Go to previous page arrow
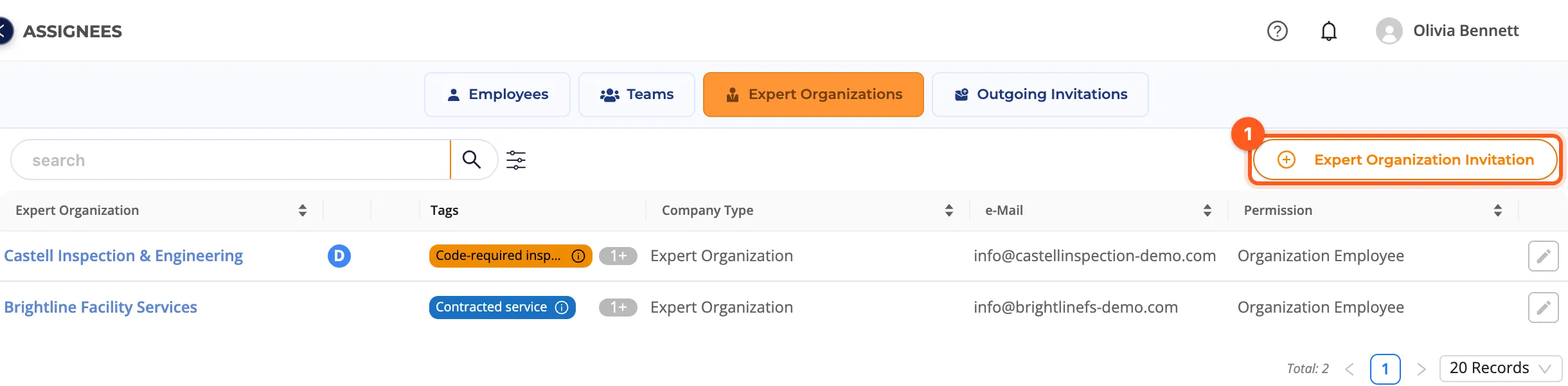This screenshot has height=386, width=1568. (x=1350, y=369)
